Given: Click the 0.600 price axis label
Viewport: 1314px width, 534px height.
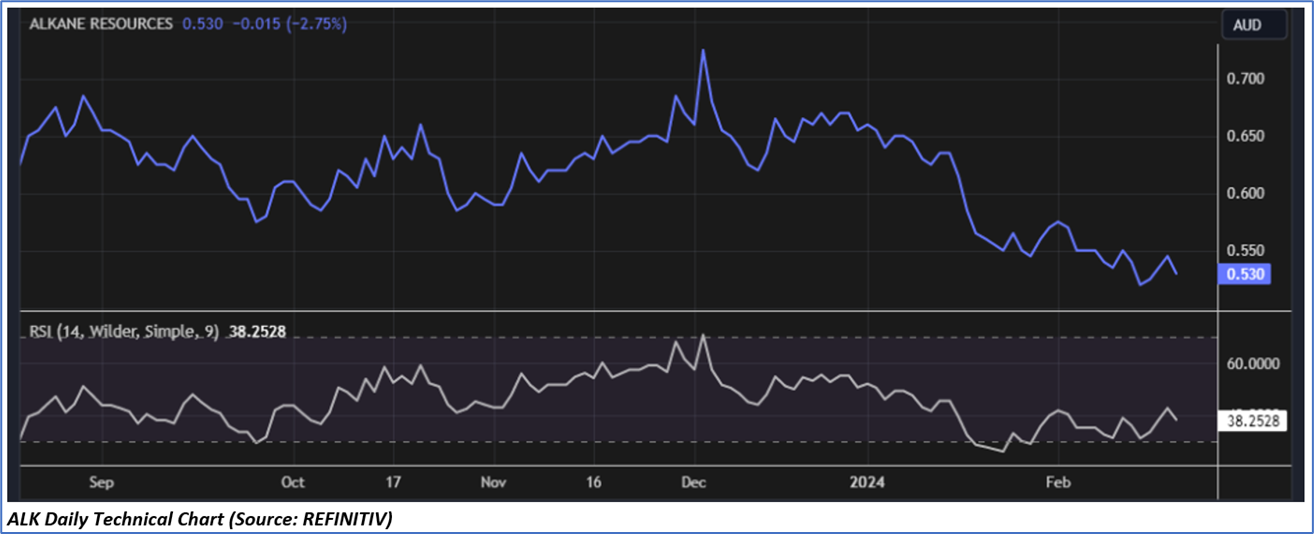Looking at the screenshot, I should 1243,193.
